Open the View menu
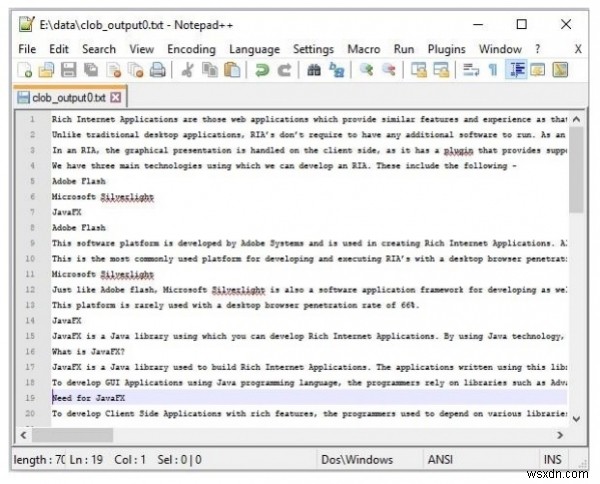600x484 pixels. tap(142, 49)
